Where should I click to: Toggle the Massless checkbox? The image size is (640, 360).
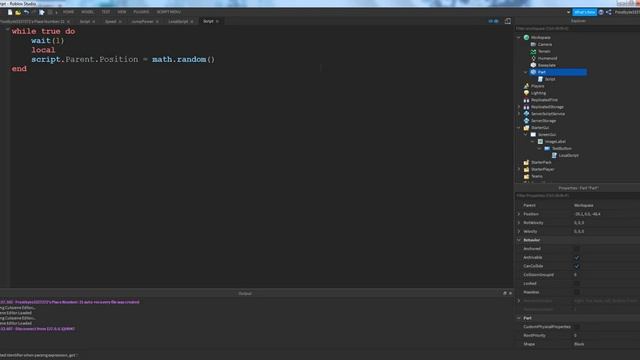click(x=577, y=292)
